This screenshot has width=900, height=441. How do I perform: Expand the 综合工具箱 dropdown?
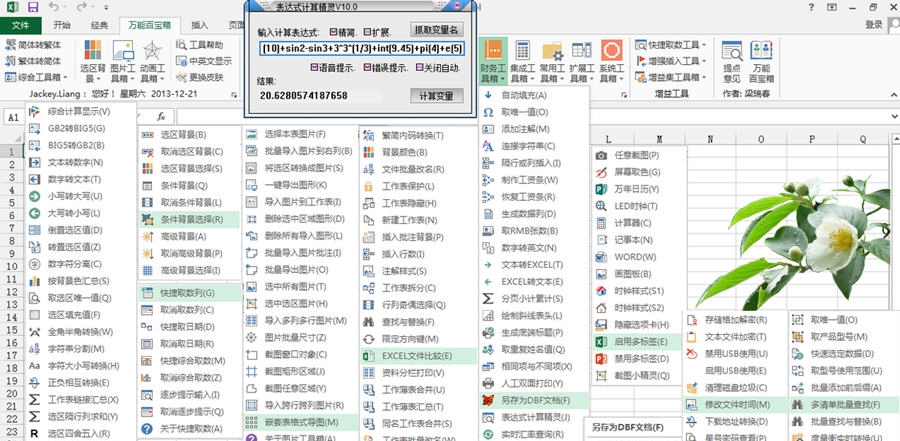36,77
